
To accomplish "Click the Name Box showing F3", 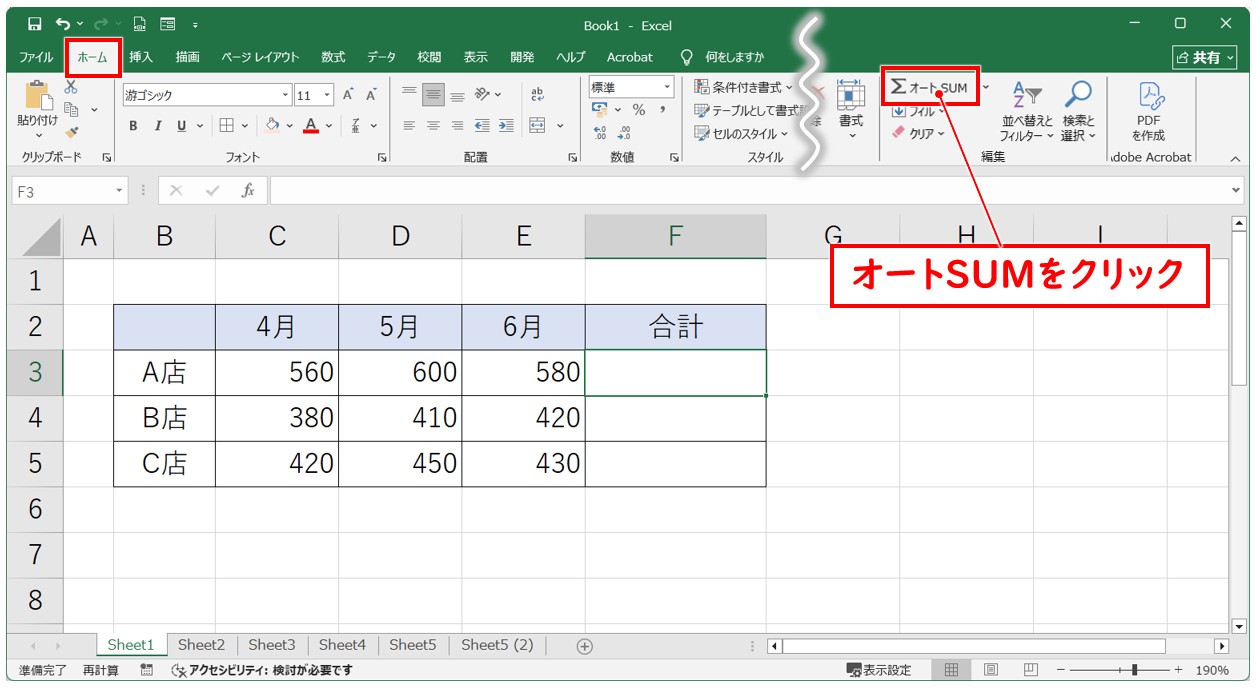I will (62, 190).
